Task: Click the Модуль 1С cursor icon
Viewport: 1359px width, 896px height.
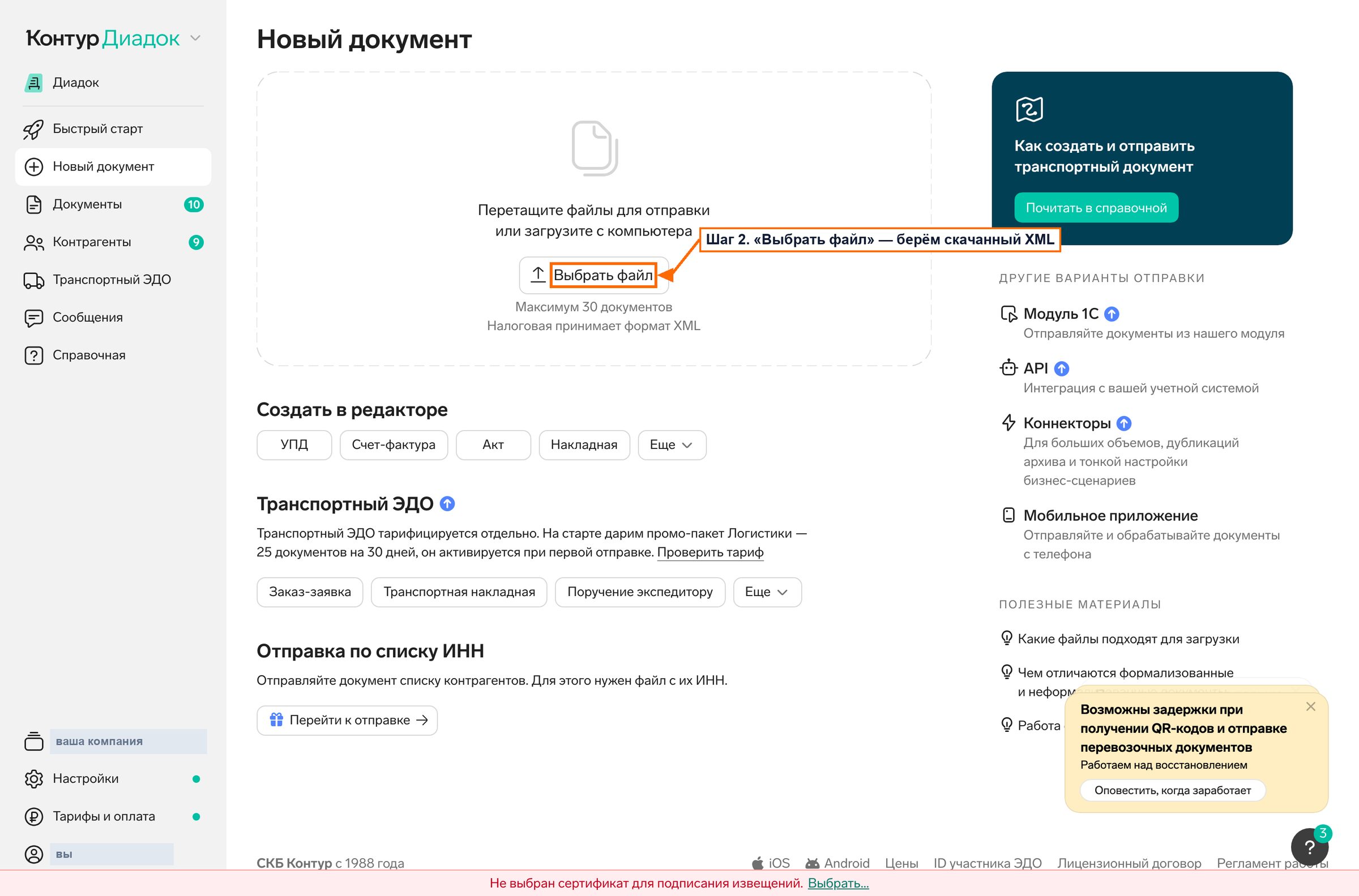Action: click(1008, 314)
